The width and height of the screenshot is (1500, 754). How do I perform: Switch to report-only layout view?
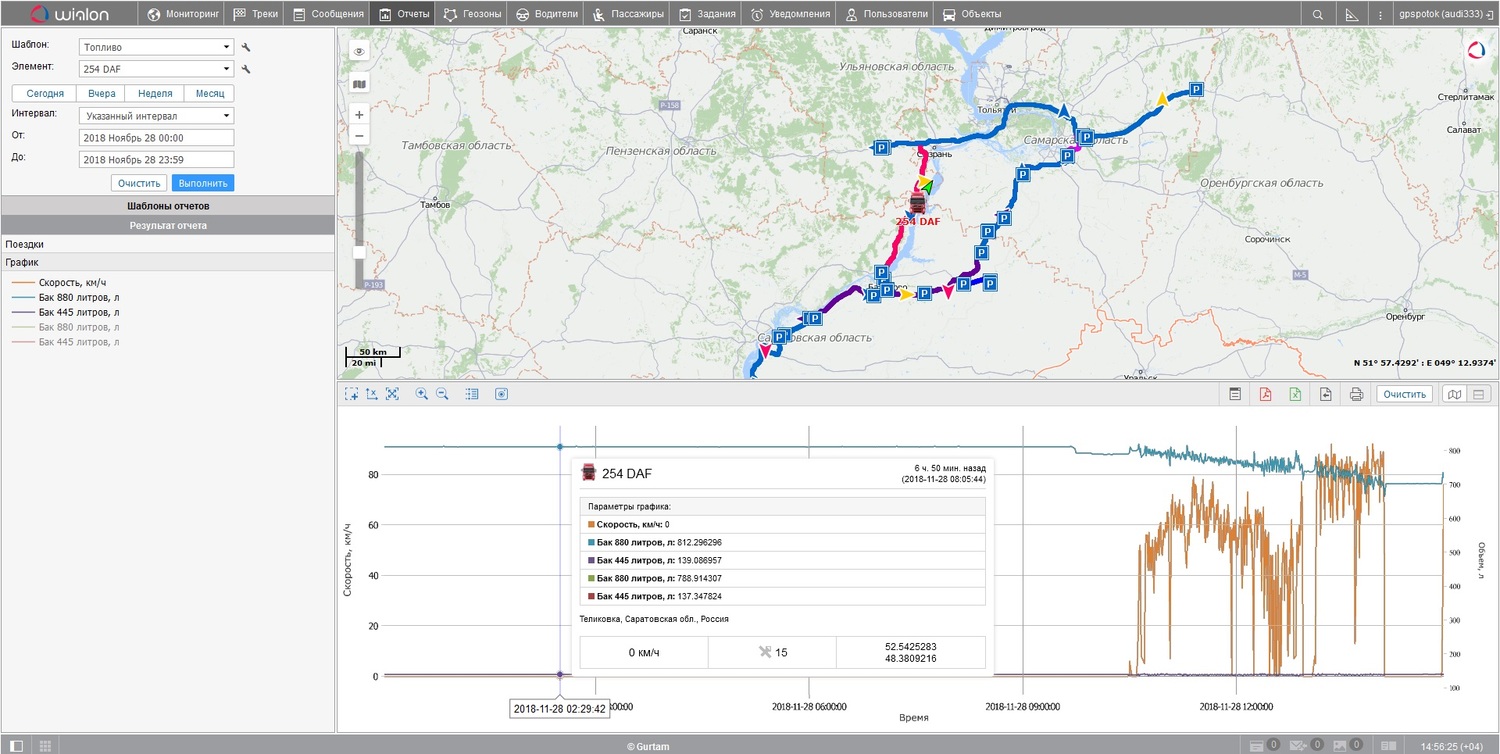coord(1480,394)
